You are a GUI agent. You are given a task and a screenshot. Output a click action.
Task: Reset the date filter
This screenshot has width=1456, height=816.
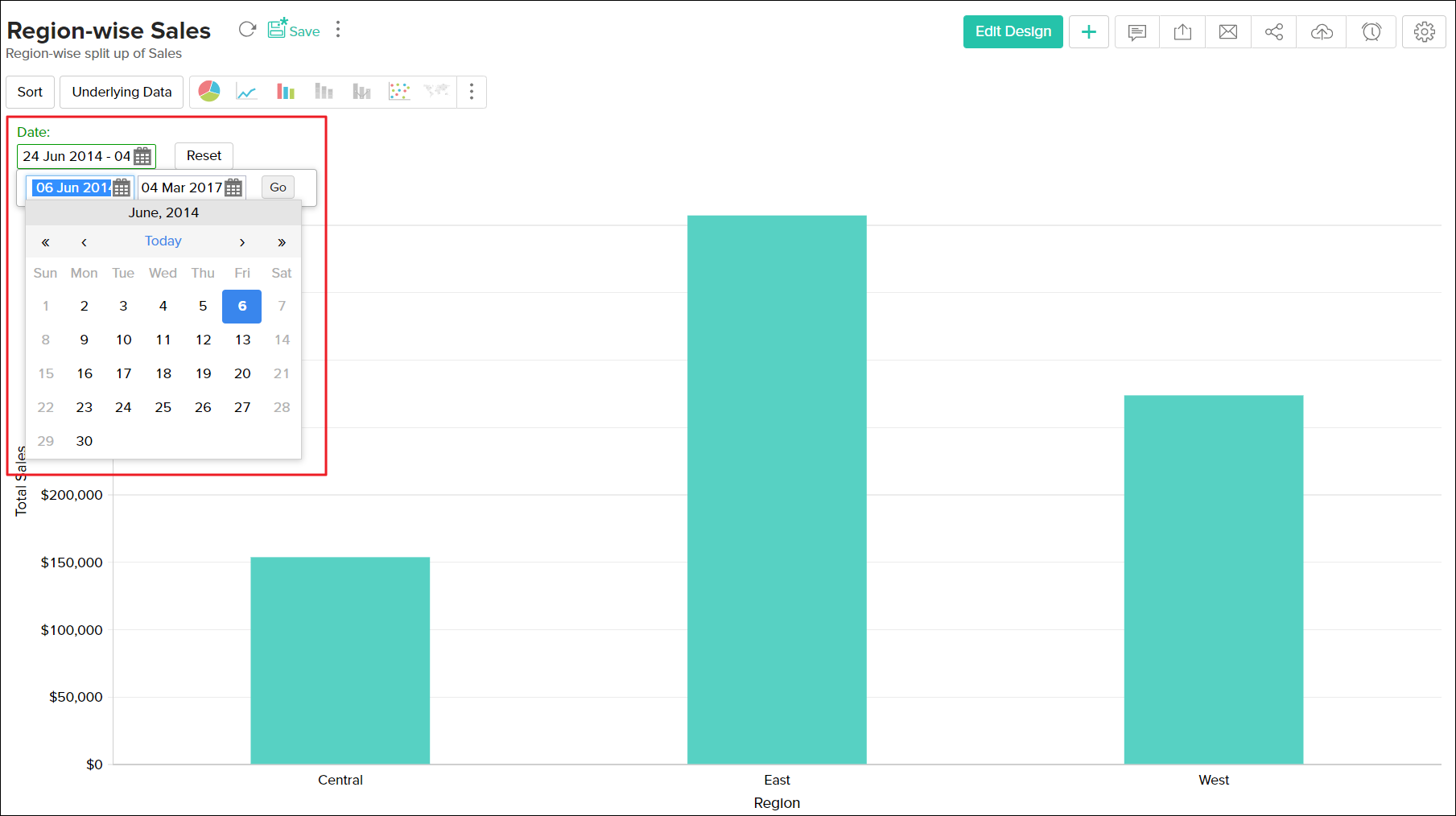[204, 155]
